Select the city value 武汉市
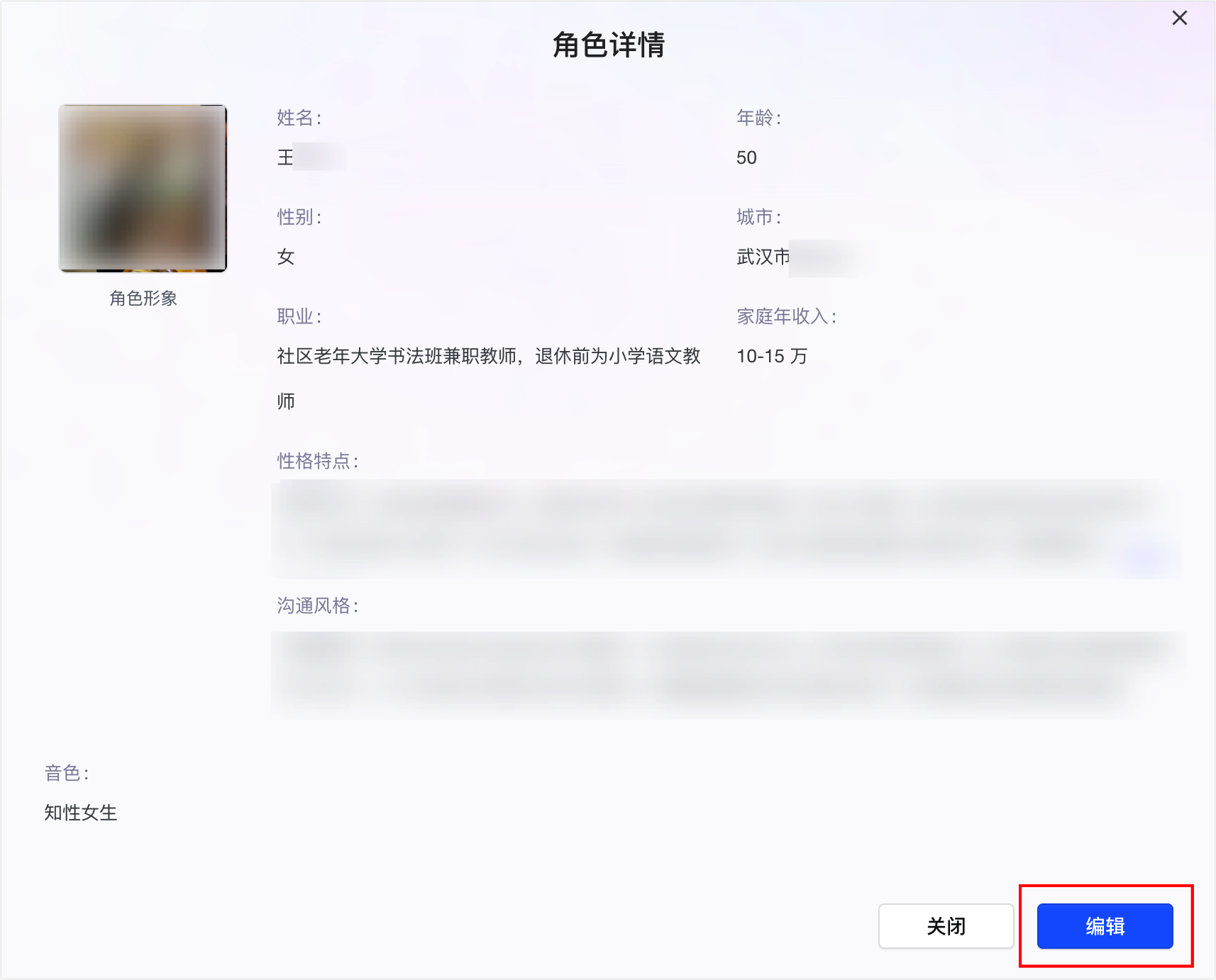 tap(763, 257)
